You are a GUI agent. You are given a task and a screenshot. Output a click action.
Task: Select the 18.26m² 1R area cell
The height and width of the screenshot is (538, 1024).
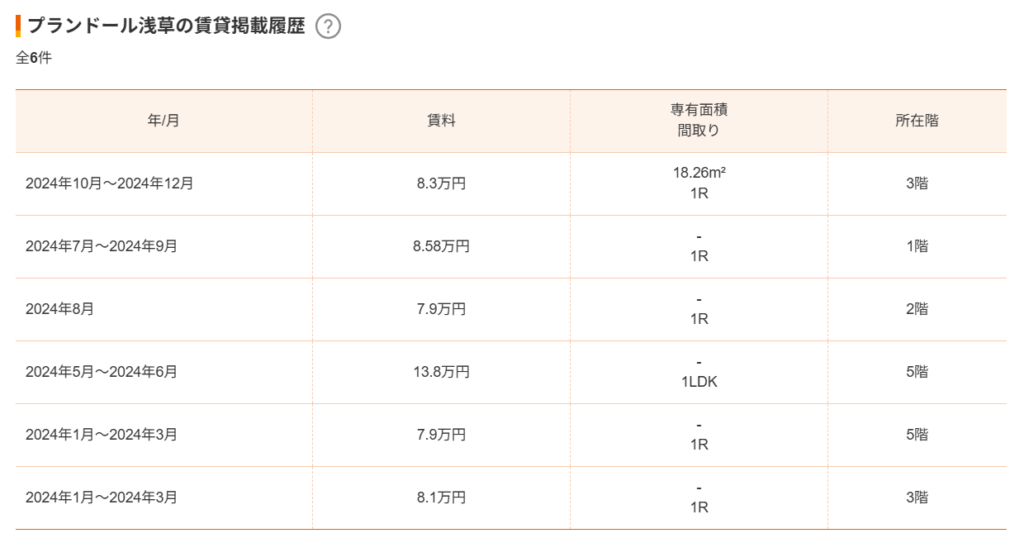[699, 183]
